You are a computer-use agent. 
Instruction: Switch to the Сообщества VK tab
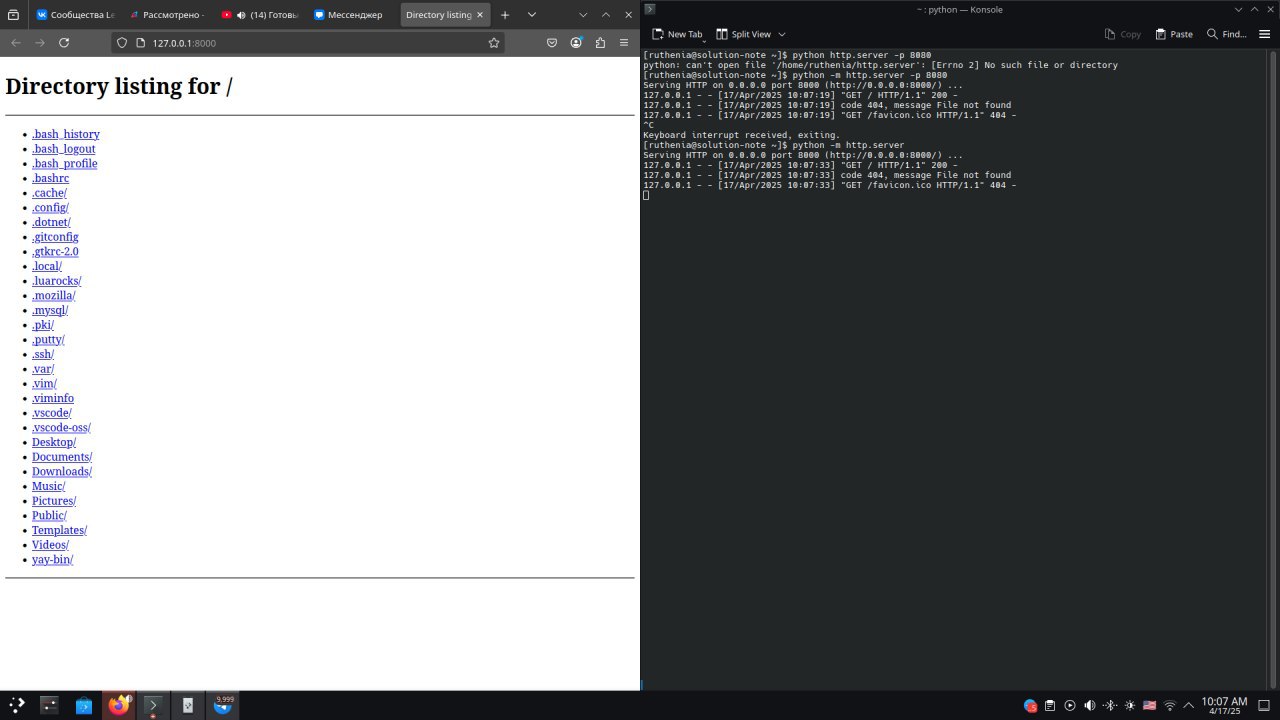click(76, 15)
